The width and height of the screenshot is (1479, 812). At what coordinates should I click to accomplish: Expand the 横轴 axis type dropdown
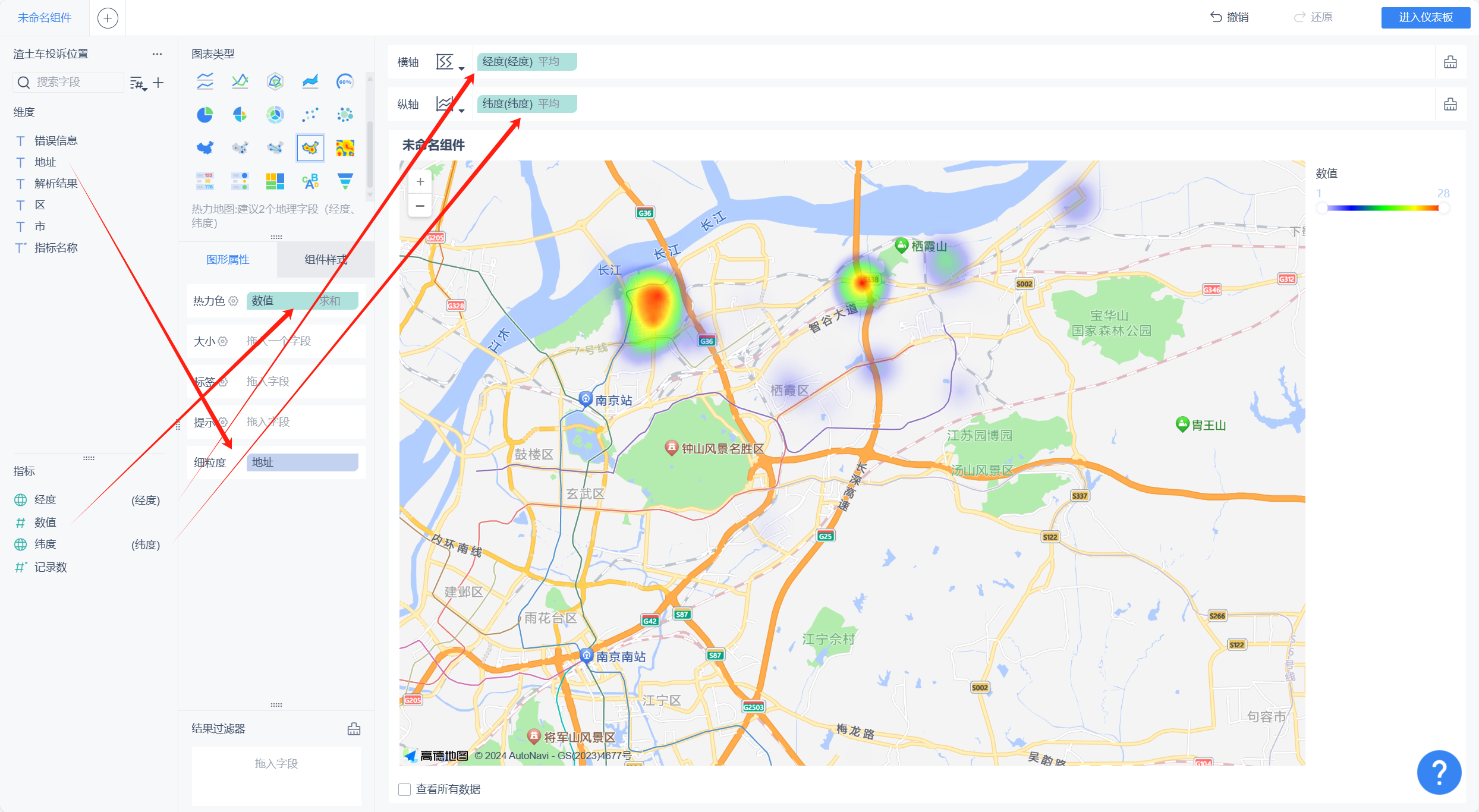click(x=450, y=62)
